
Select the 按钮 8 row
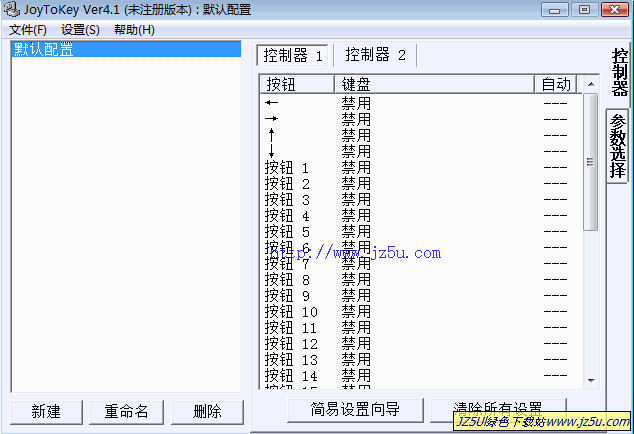(421, 279)
